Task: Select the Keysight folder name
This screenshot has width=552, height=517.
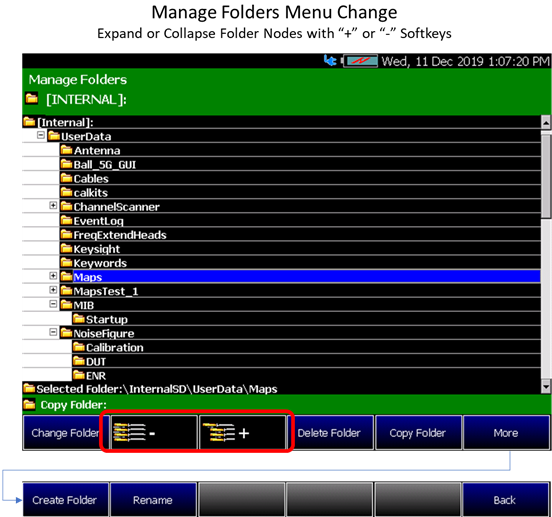Action: click(97, 249)
